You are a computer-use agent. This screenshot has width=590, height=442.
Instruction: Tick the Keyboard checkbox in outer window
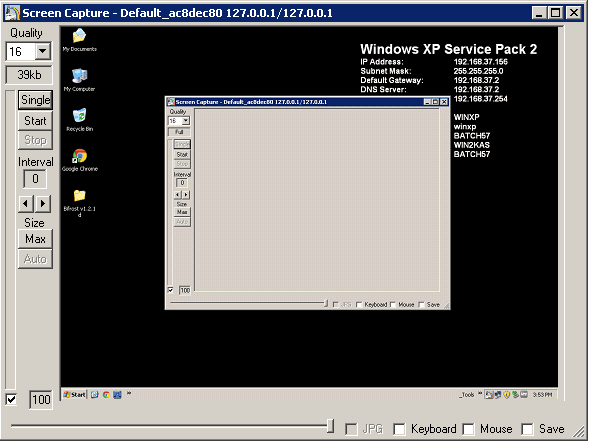(399, 429)
